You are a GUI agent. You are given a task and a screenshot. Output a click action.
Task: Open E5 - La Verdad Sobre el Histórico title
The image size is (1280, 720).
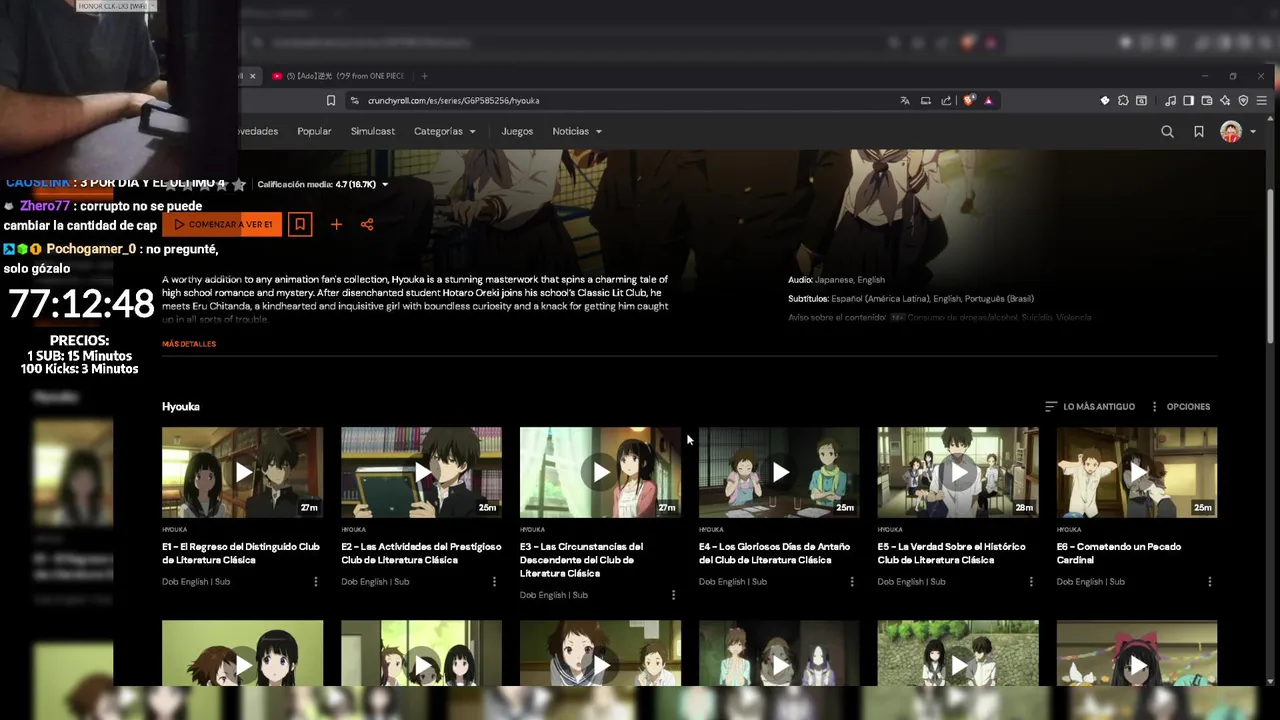(x=952, y=553)
